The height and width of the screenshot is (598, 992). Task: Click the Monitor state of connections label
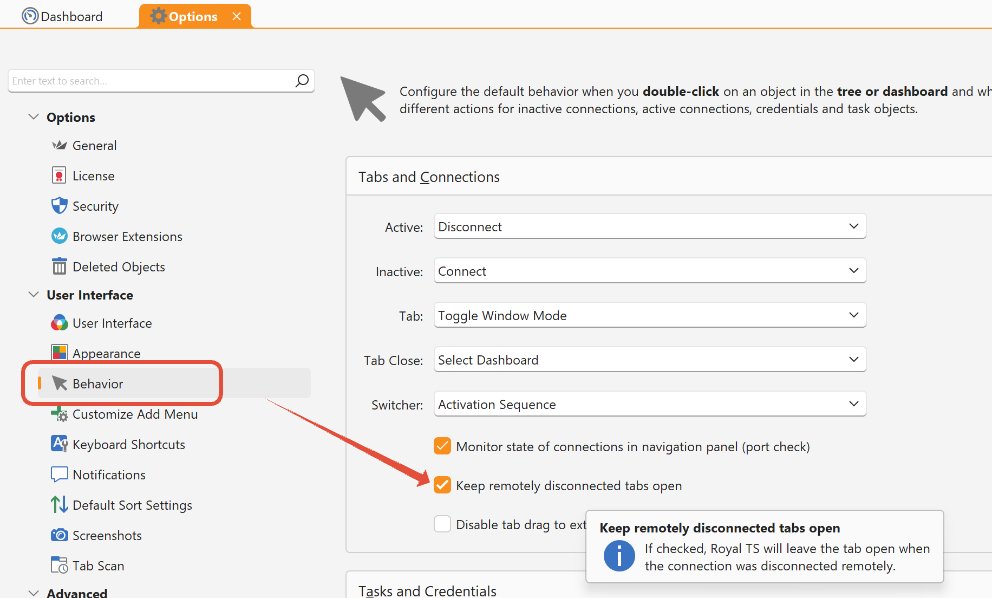point(633,447)
